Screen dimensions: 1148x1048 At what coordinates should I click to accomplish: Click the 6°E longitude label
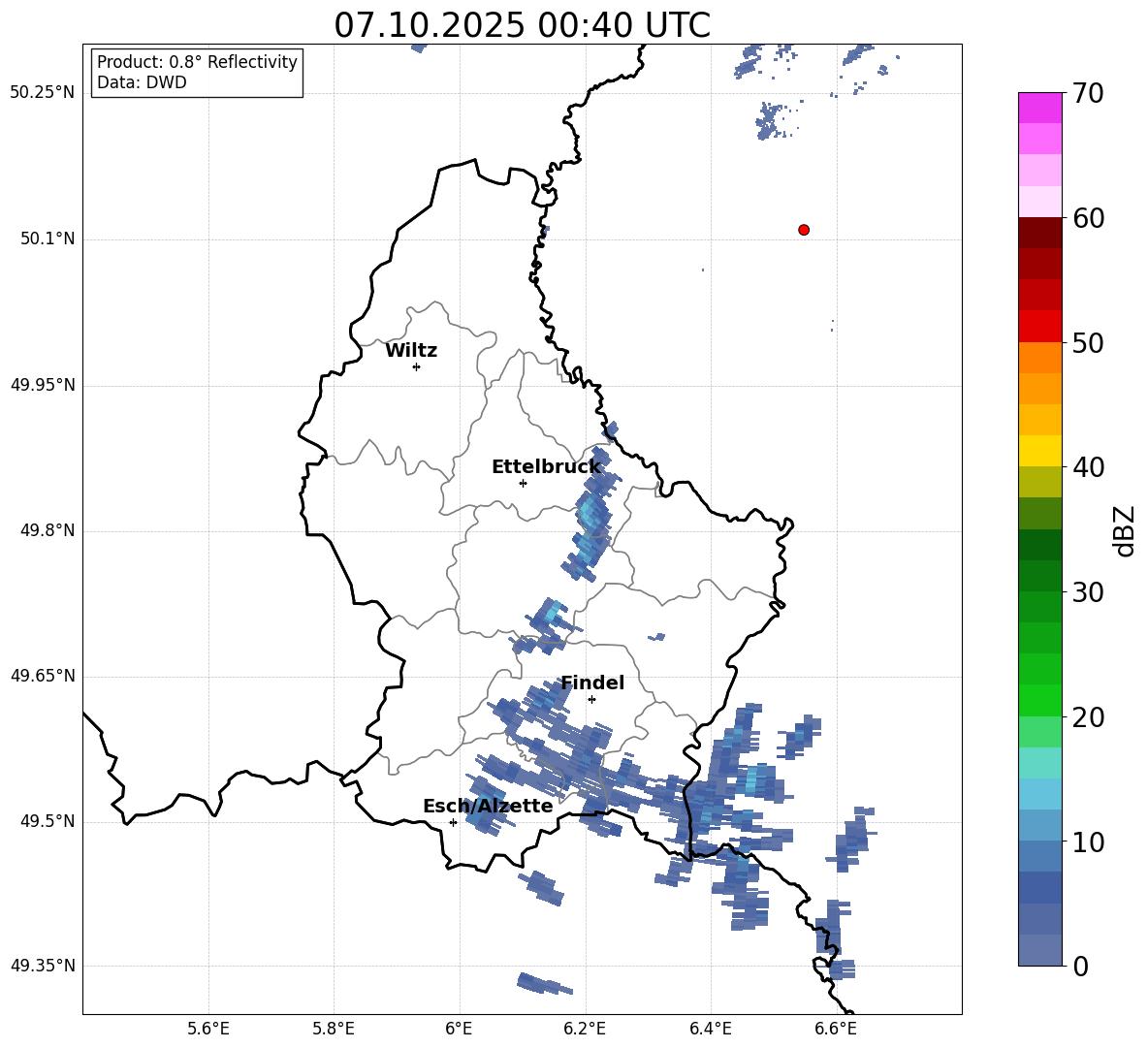click(x=459, y=1029)
